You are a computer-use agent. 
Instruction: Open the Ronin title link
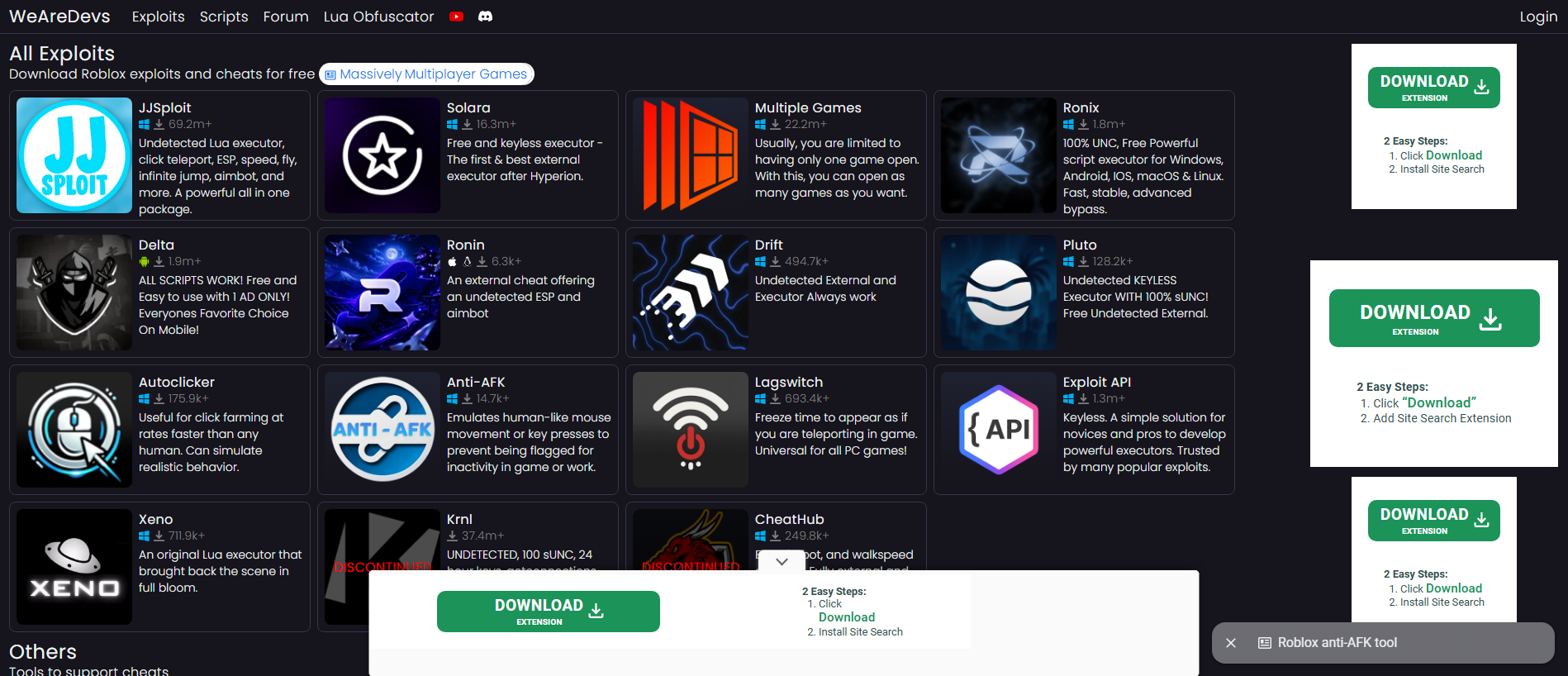(x=466, y=245)
